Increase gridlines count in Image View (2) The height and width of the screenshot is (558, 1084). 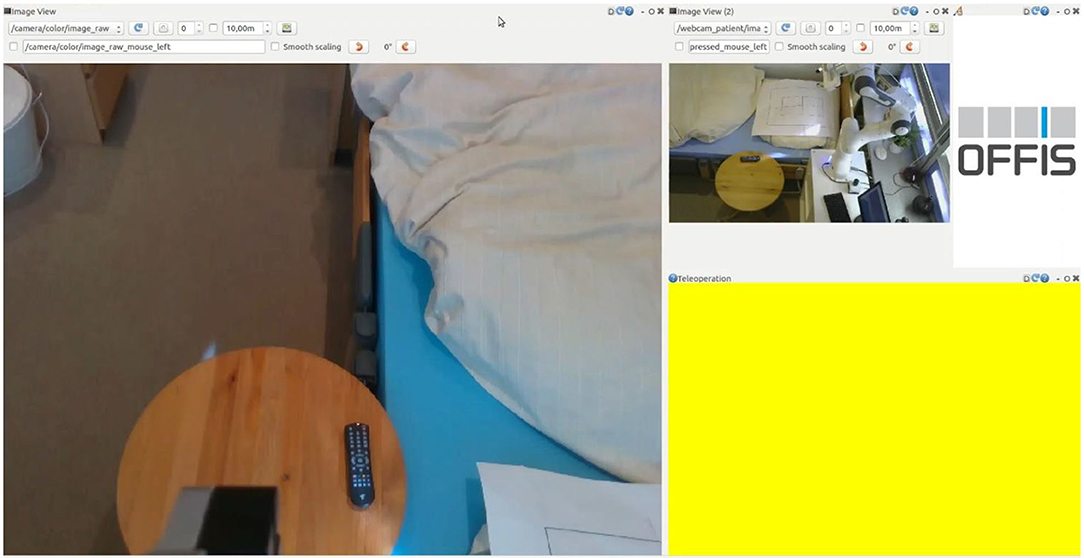pos(846,25)
